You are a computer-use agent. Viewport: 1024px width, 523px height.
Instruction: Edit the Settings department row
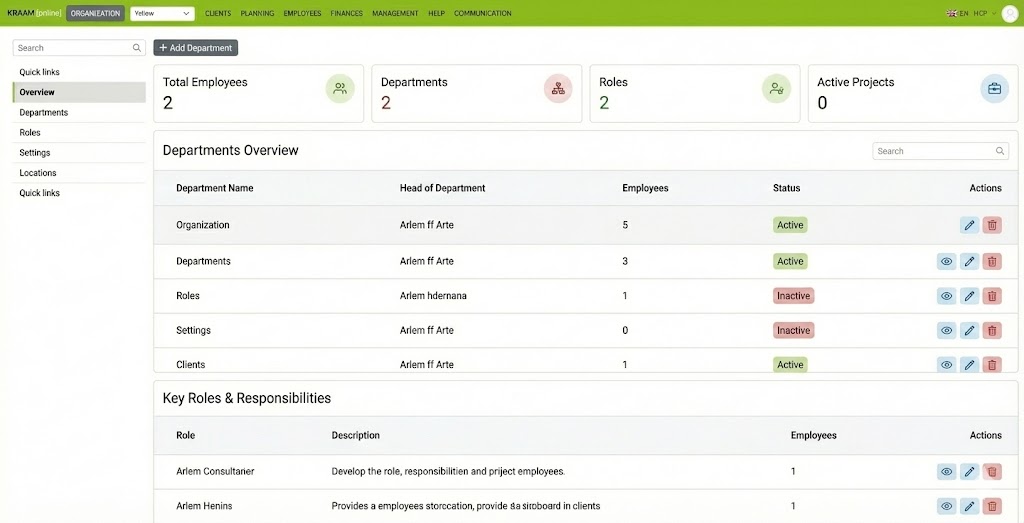(969, 330)
